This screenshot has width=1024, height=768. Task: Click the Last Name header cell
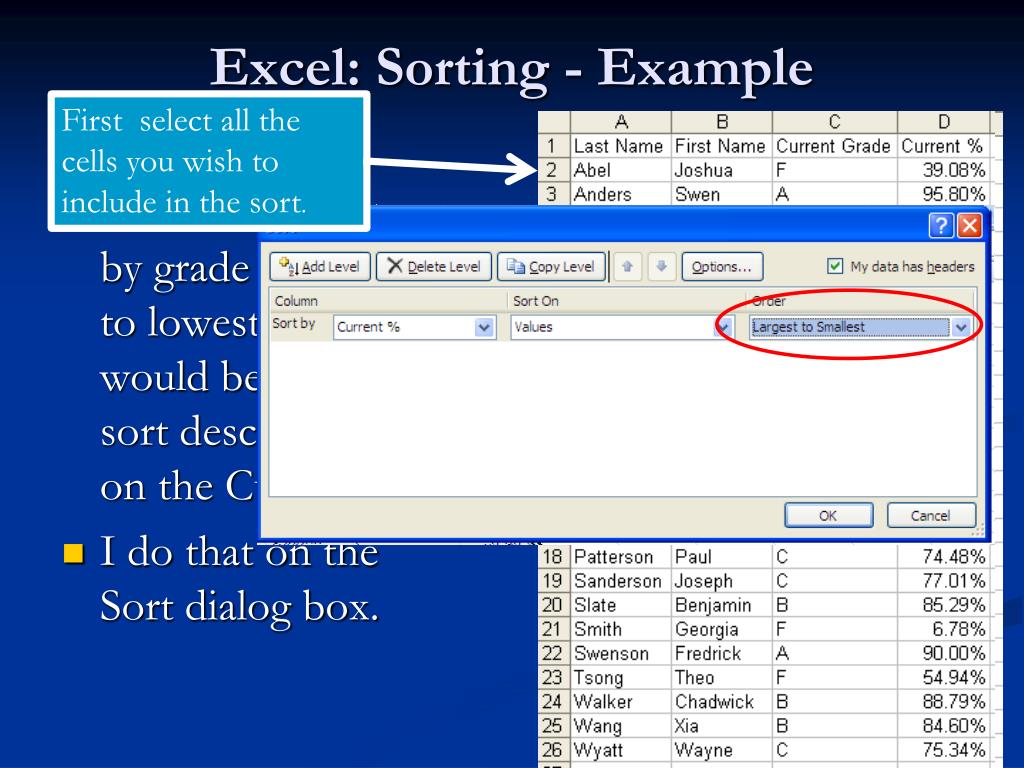[x=620, y=146]
